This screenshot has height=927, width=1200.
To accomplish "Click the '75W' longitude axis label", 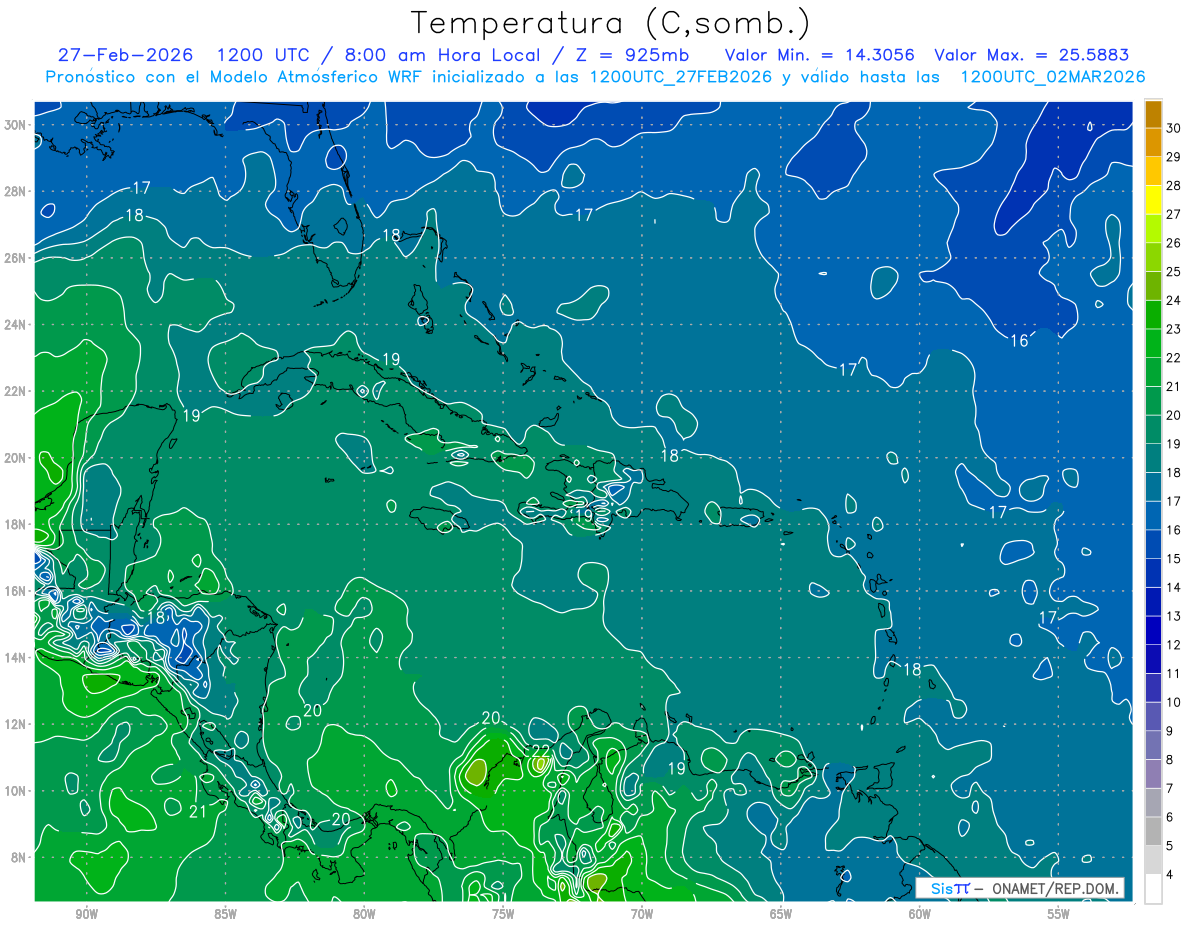I will pos(503,914).
